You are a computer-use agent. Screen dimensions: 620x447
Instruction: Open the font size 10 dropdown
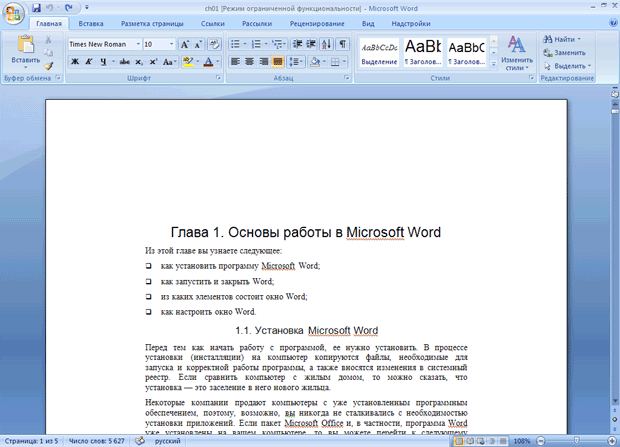171,44
